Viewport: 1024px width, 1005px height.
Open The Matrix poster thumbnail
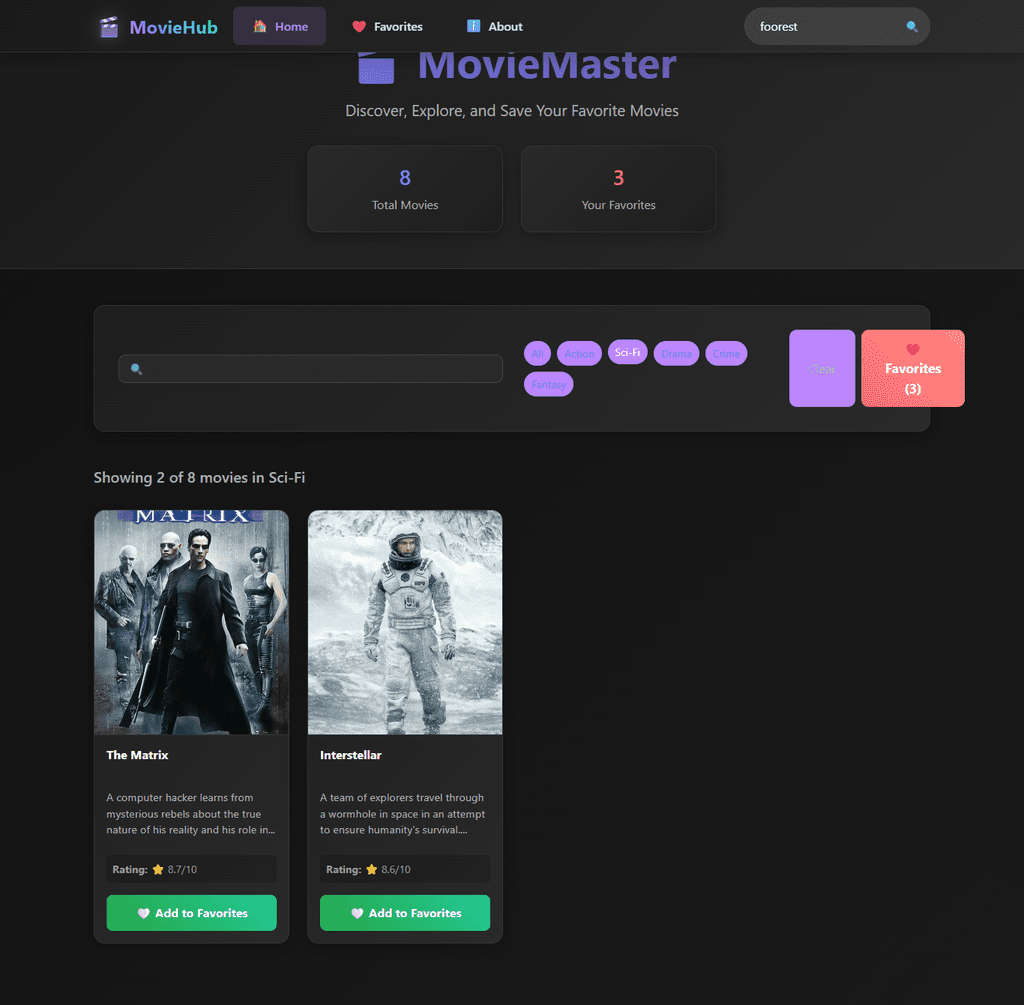coord(191,622)
